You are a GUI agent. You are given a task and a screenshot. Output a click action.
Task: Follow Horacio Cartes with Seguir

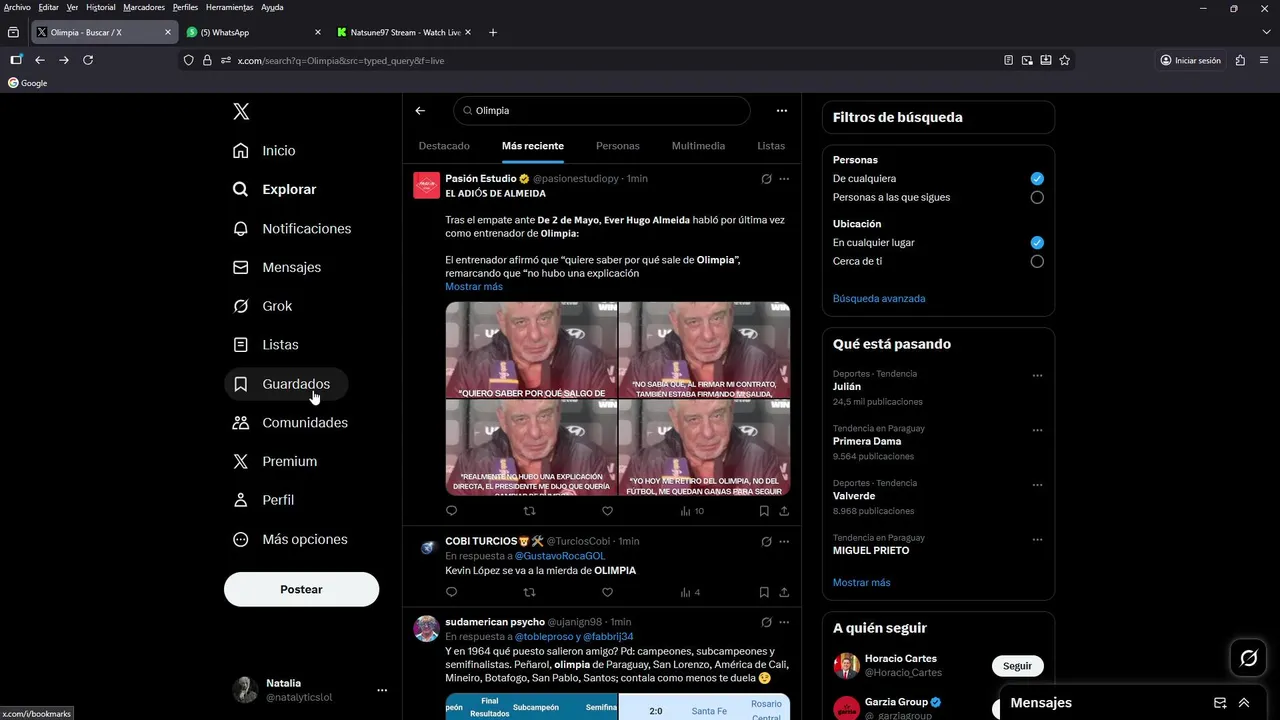pyautogui.click(x=1017, y=666)
